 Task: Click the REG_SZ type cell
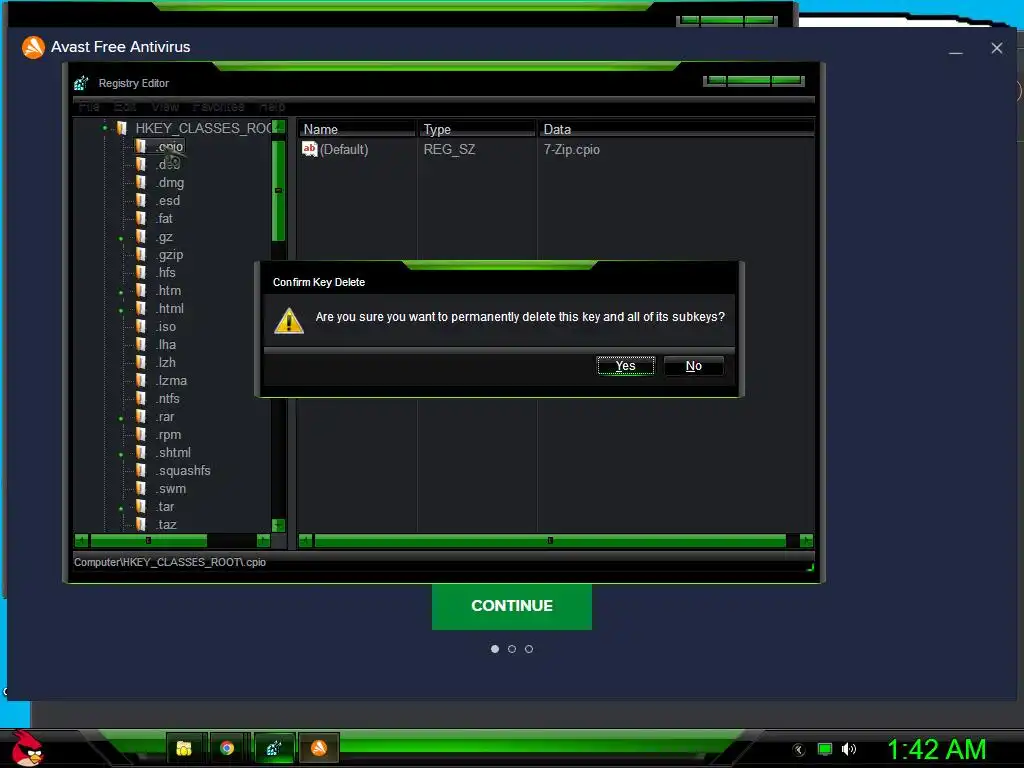click(449, 149)
